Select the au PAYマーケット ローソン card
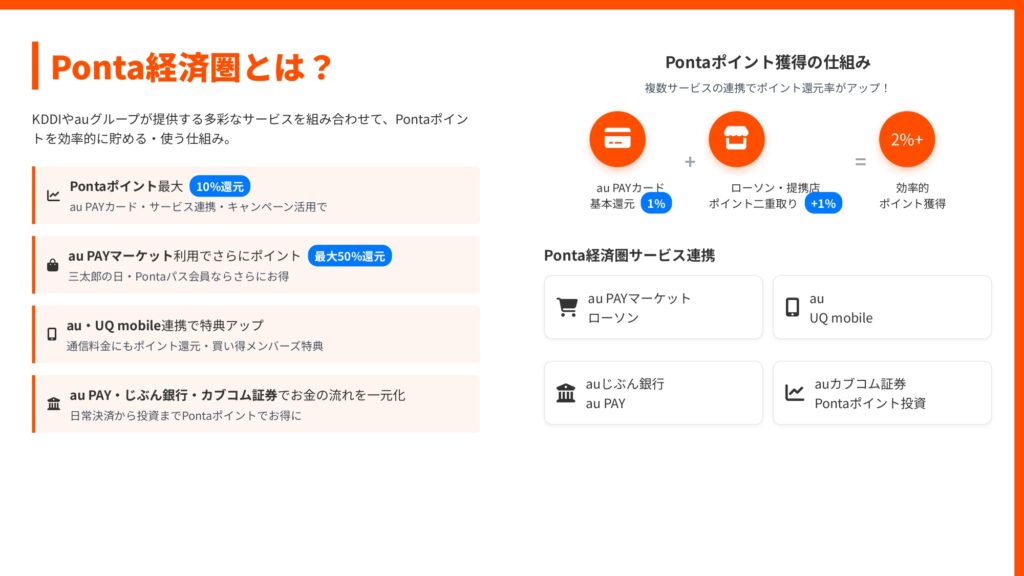The image size is (1024, 576). [x=654, y=308]
